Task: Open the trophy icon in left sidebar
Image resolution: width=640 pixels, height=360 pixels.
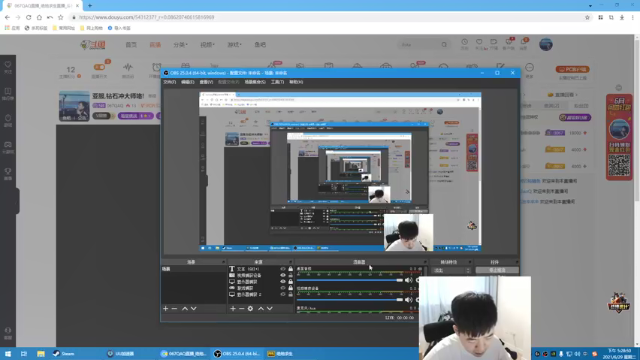Action: click(8, 171)
